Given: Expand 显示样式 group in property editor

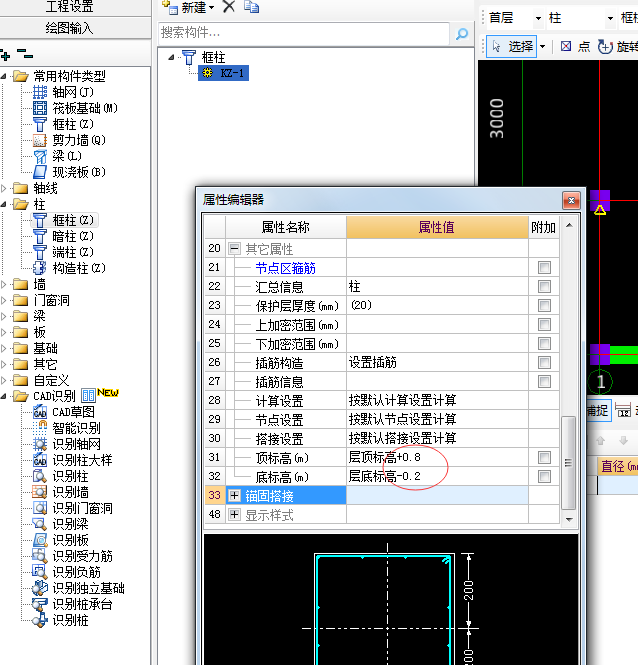Looking at the screenshot, I should [x=235, y=515].
